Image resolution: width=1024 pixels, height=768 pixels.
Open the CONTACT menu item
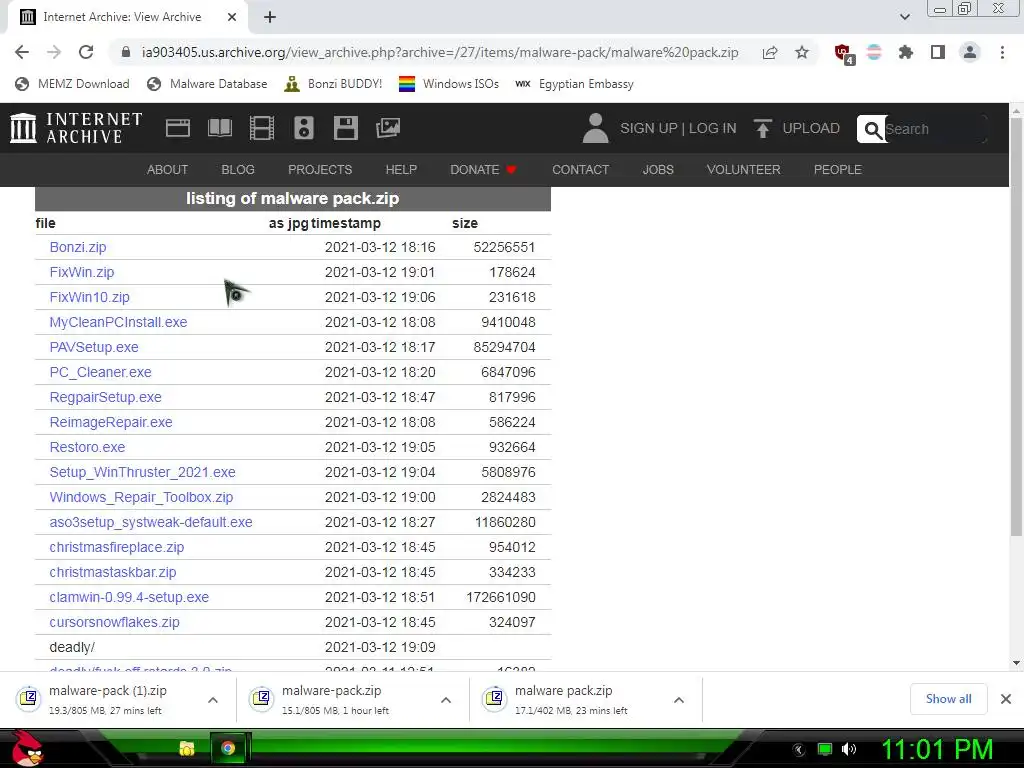(581, 170)
